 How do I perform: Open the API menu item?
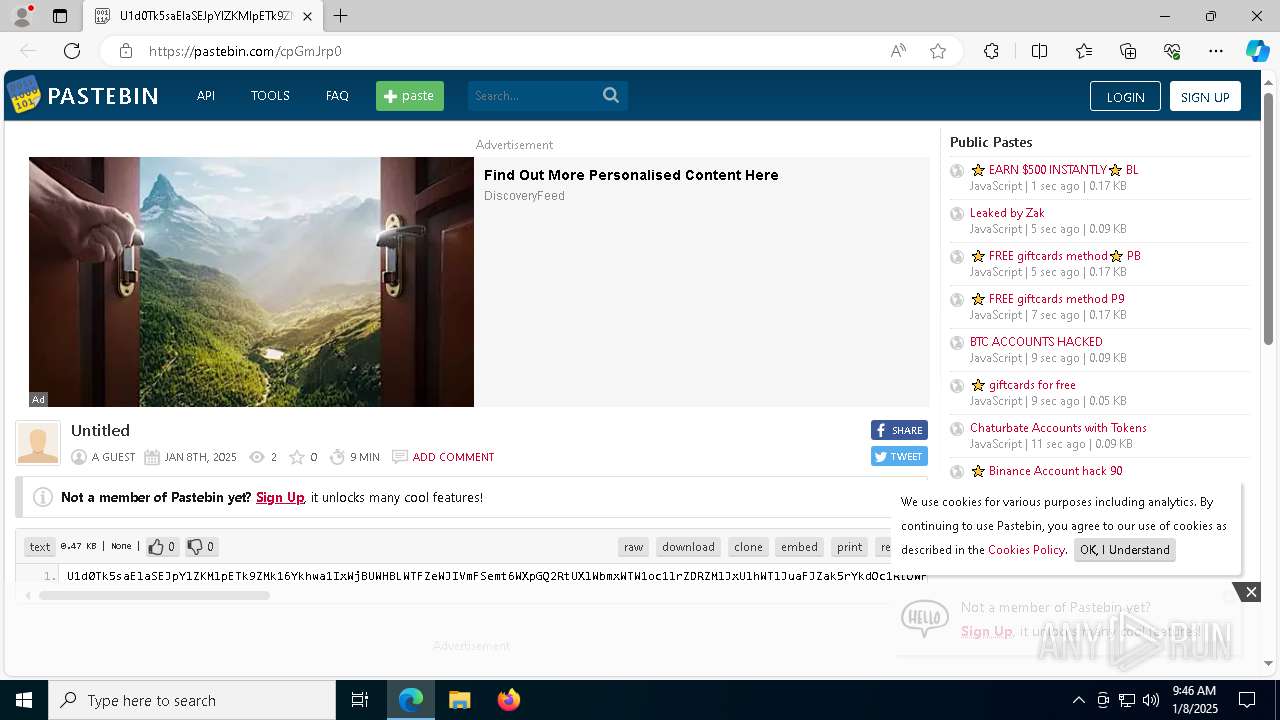tap(206, 96)
